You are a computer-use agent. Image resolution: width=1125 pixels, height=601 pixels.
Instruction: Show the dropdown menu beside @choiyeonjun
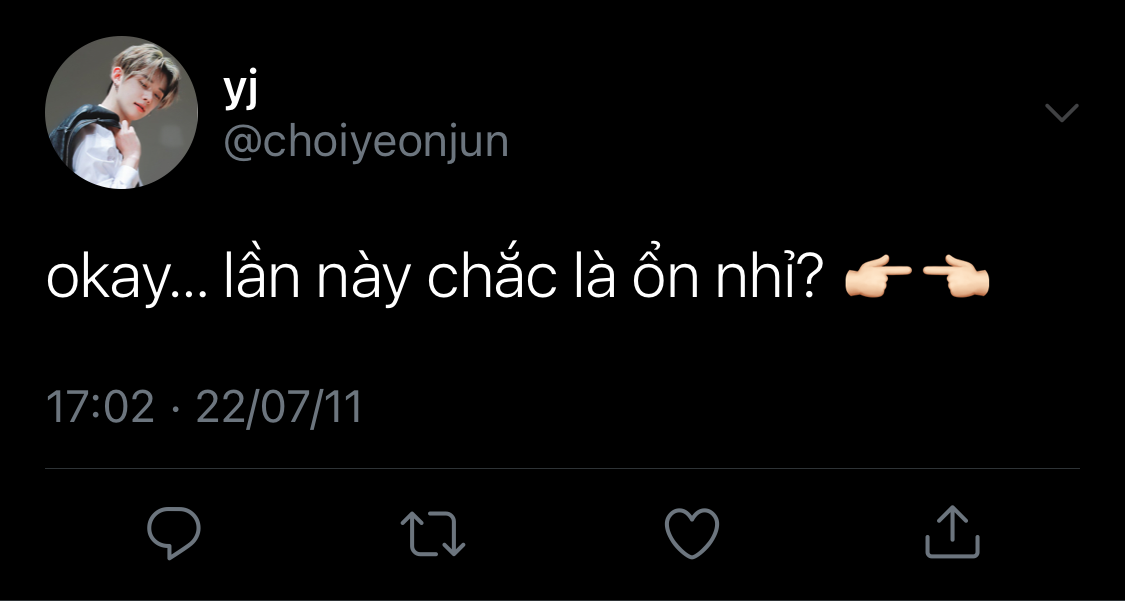[1062, 113]
